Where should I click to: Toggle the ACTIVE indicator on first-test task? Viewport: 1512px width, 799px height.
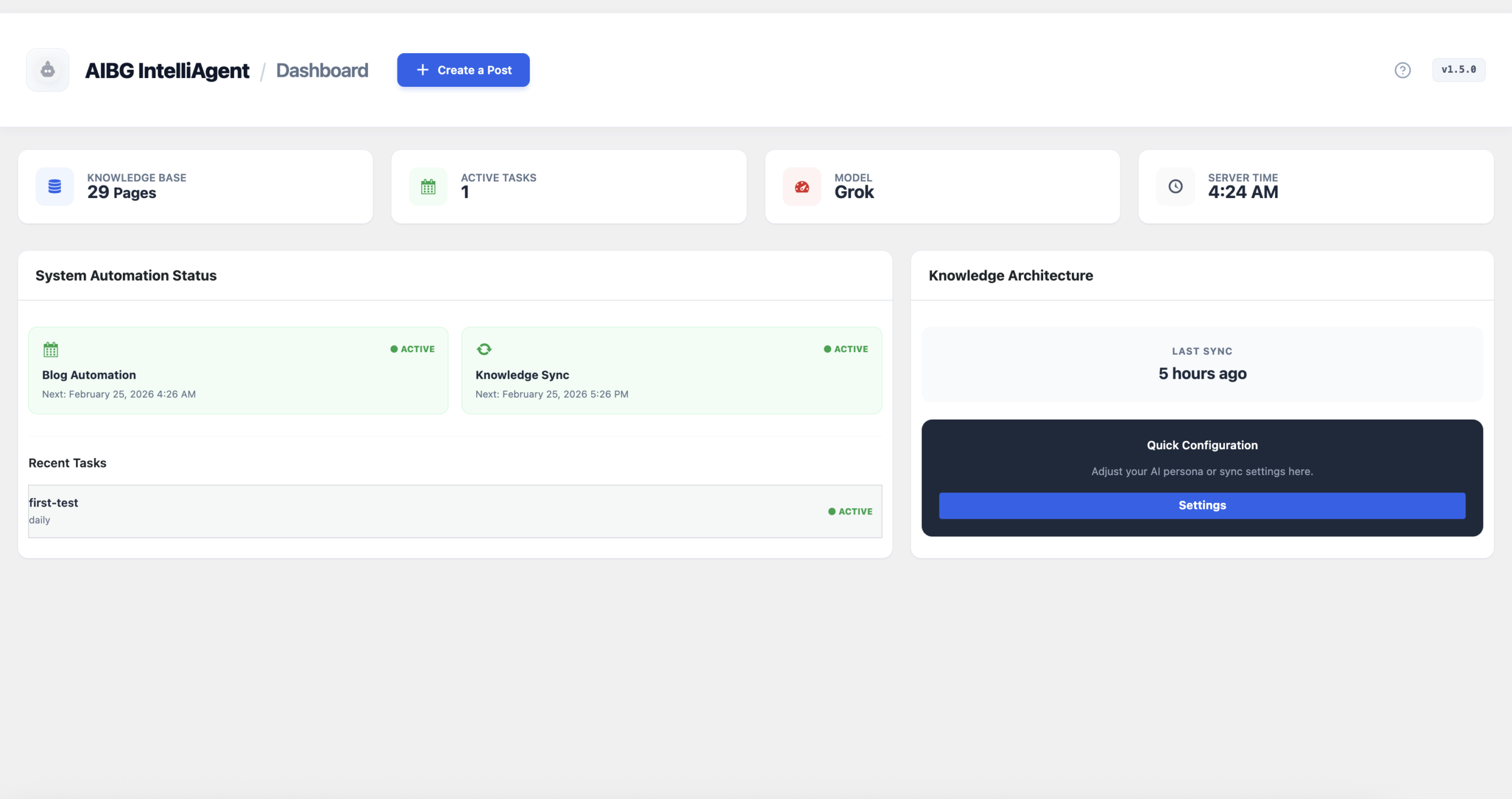850,511
